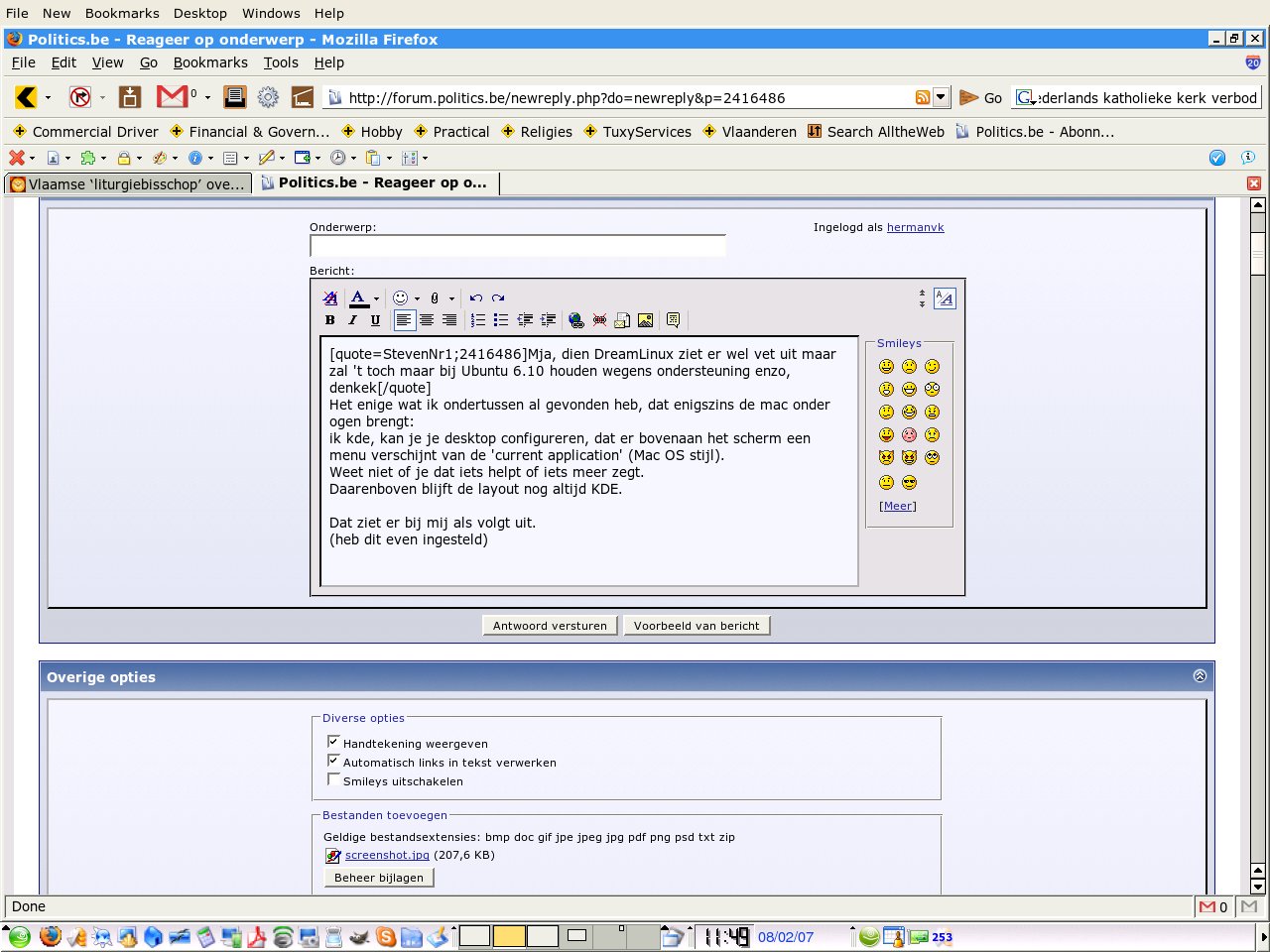Switch to the Vlaamse 'liturgiebisschop' tab
Screen dimensions: 1270x952
[x=127, y=183]
